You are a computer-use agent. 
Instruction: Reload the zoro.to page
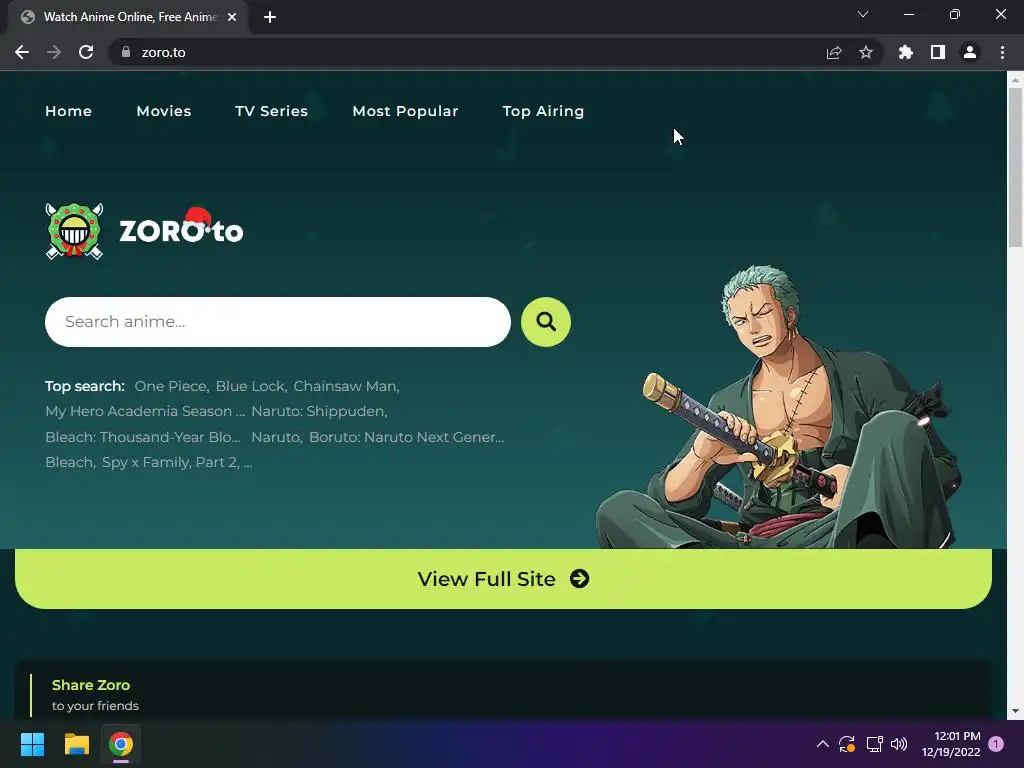[x=86, y=52]
